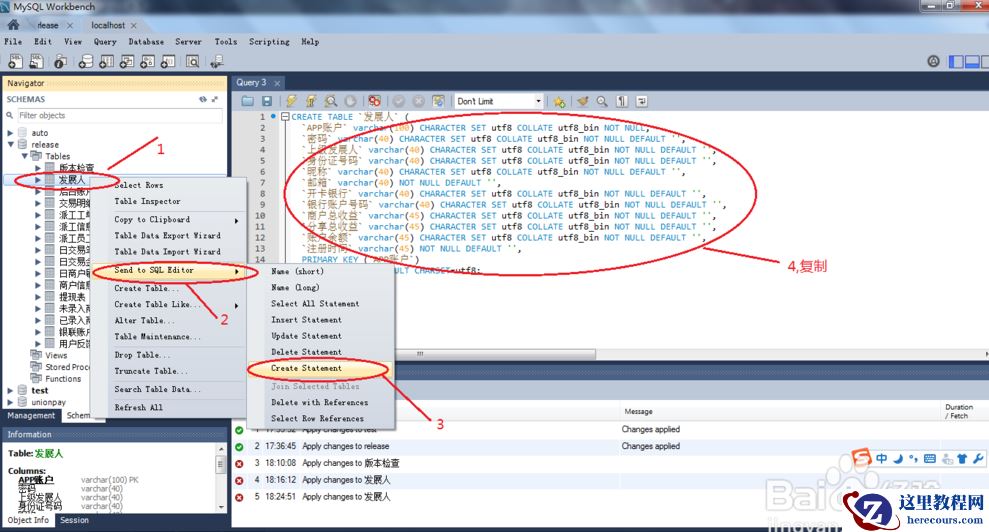Switch to the Object Info tab
The width and height of the screenshot is (989, 532).
pos(28,520)
